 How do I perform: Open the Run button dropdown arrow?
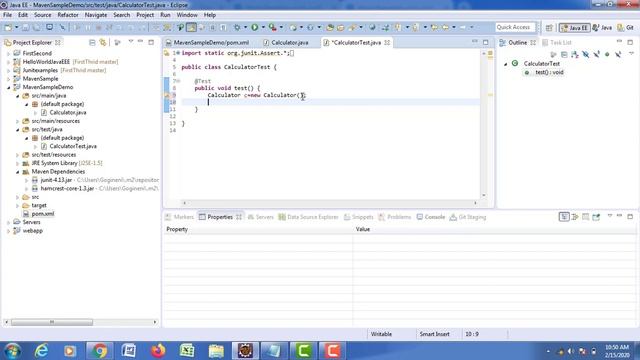pos(263,27)
